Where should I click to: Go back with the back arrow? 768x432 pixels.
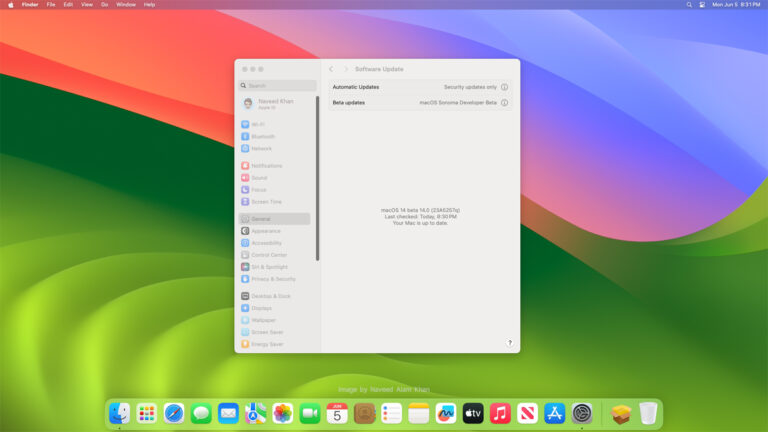(x=332, y=69)
